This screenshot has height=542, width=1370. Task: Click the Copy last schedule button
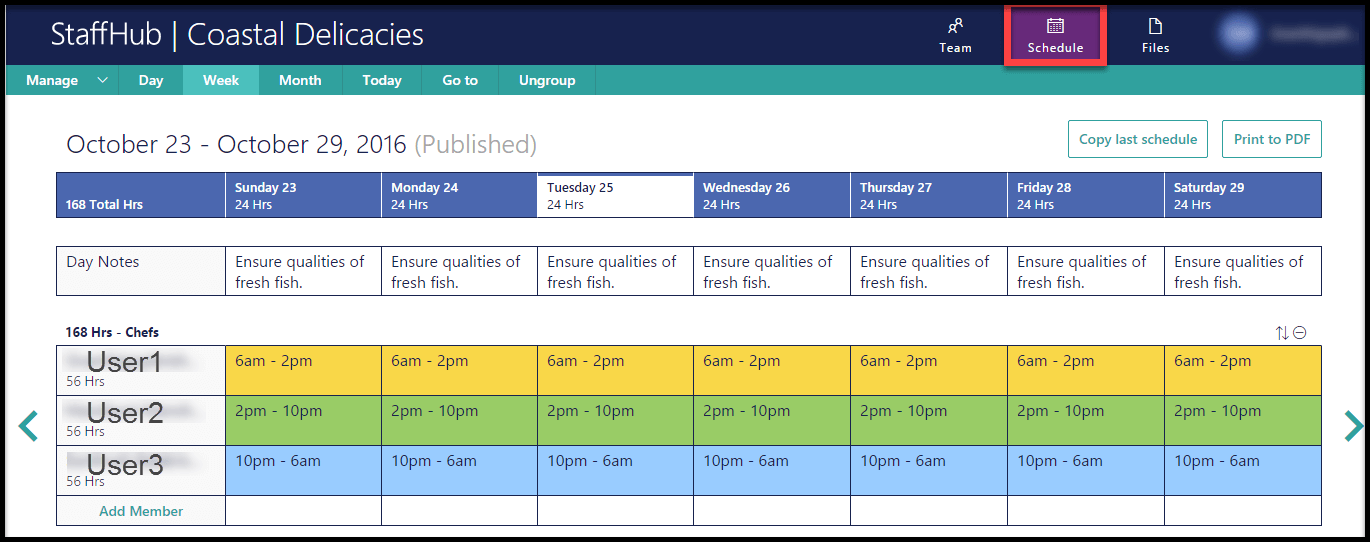tap(1137, 139)
